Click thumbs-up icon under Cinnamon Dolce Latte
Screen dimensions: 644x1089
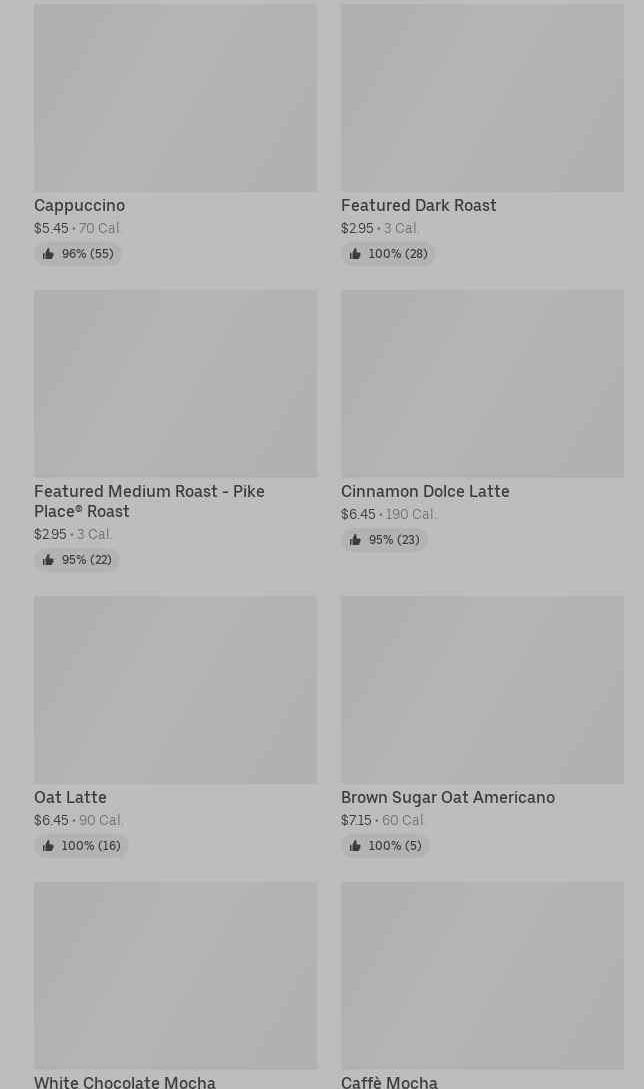pyautogui.click(x=355, y=540)
